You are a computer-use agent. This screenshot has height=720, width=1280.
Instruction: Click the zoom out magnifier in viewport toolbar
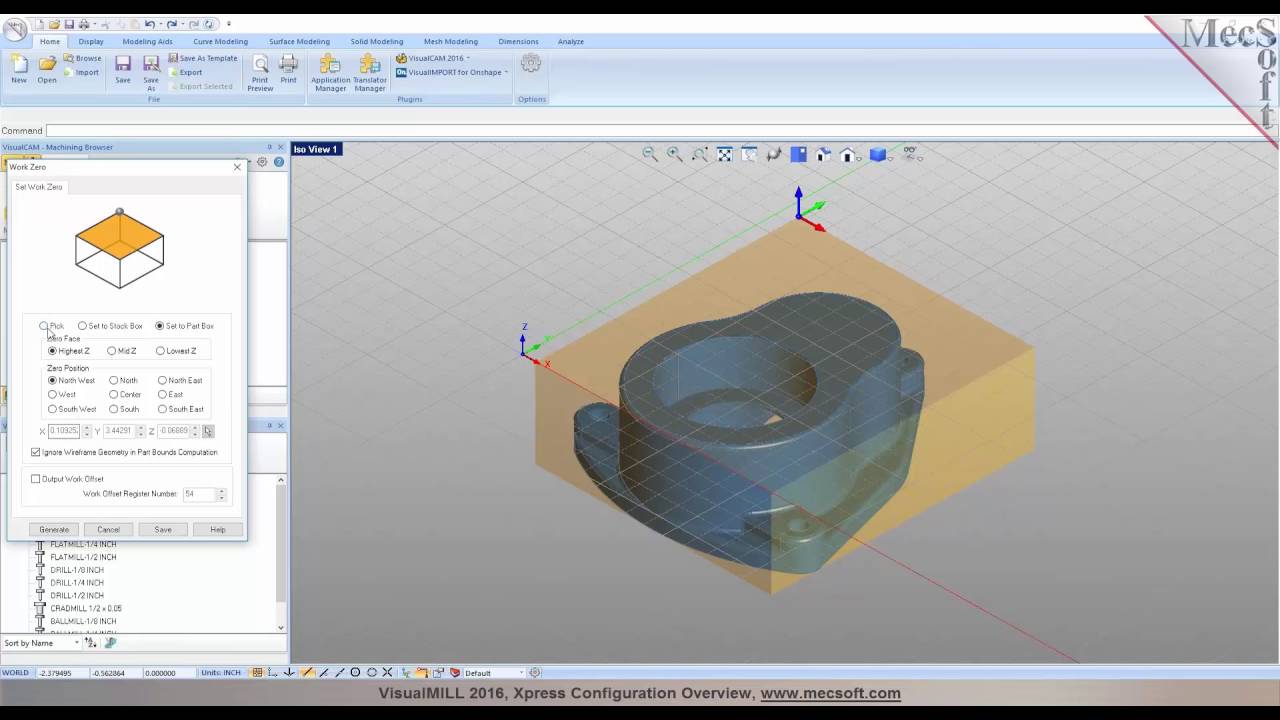pyautogui.click(x=650, y=154)
